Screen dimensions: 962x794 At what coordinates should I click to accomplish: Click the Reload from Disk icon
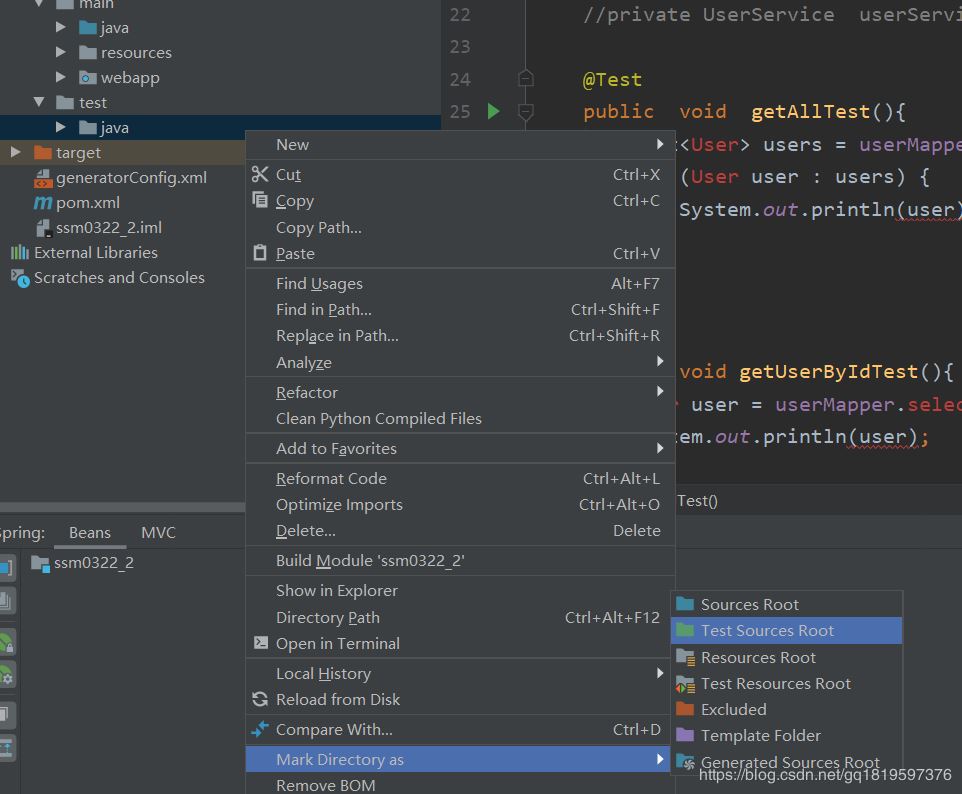pyautogui.click(x=260, y=699)
